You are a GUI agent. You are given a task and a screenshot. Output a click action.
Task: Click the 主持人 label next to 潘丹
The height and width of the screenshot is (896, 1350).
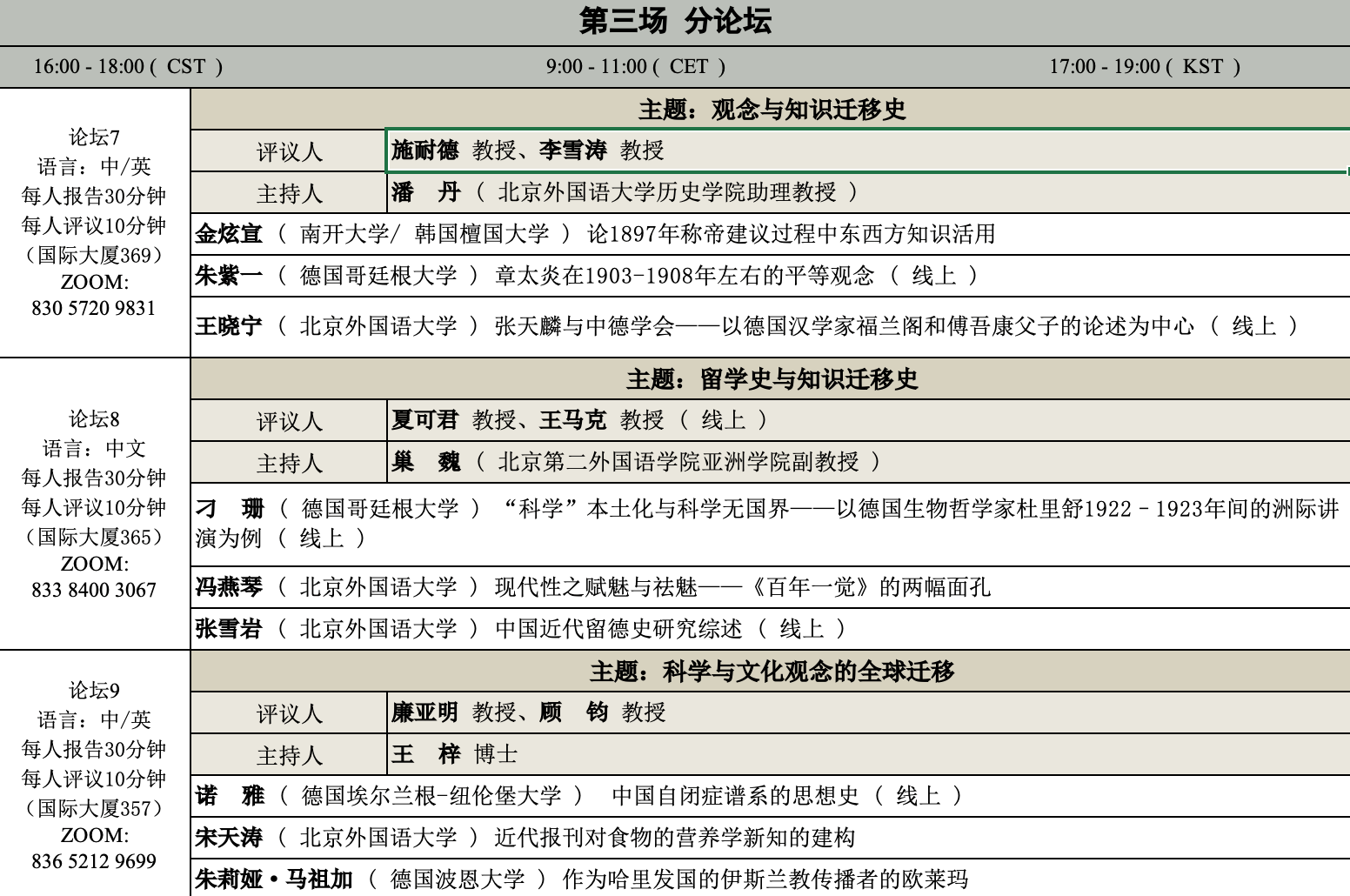pos(289,193)
